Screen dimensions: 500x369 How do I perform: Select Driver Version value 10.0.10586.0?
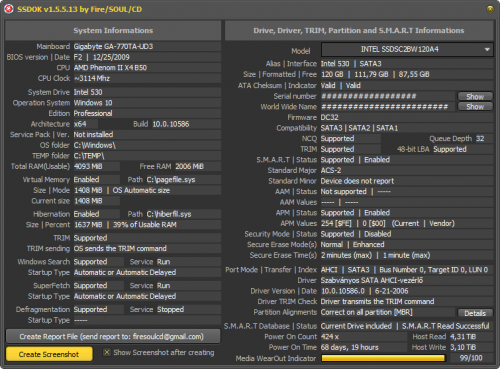343,291
